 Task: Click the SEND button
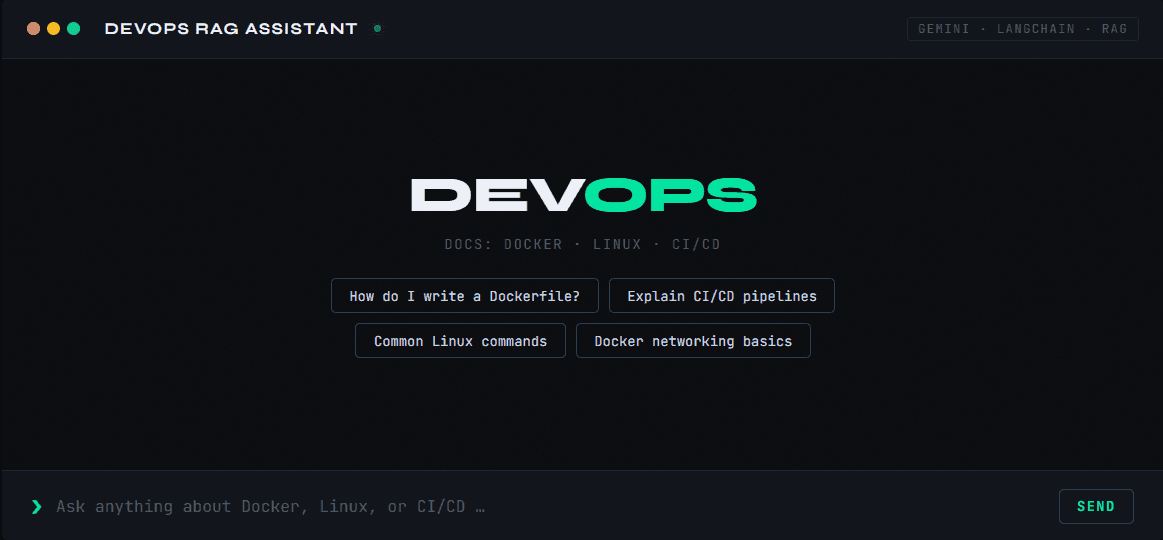point(1096,507)
